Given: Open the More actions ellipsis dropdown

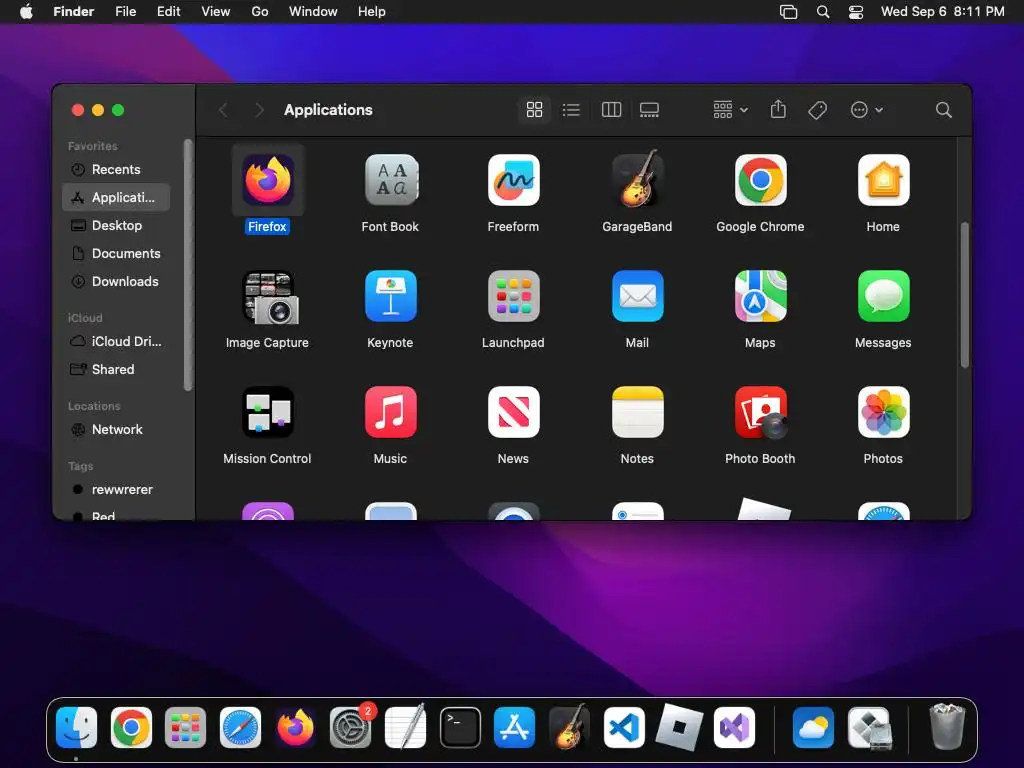Looking at the screenshot, I should pyautogui.click(x=867, y=110).
